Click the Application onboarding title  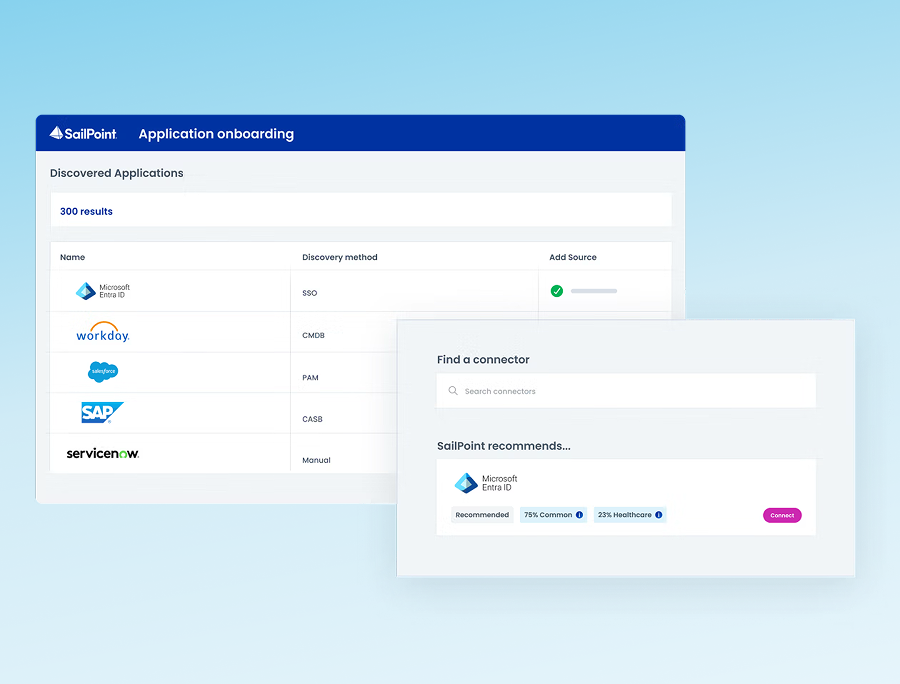click(216, 134)
